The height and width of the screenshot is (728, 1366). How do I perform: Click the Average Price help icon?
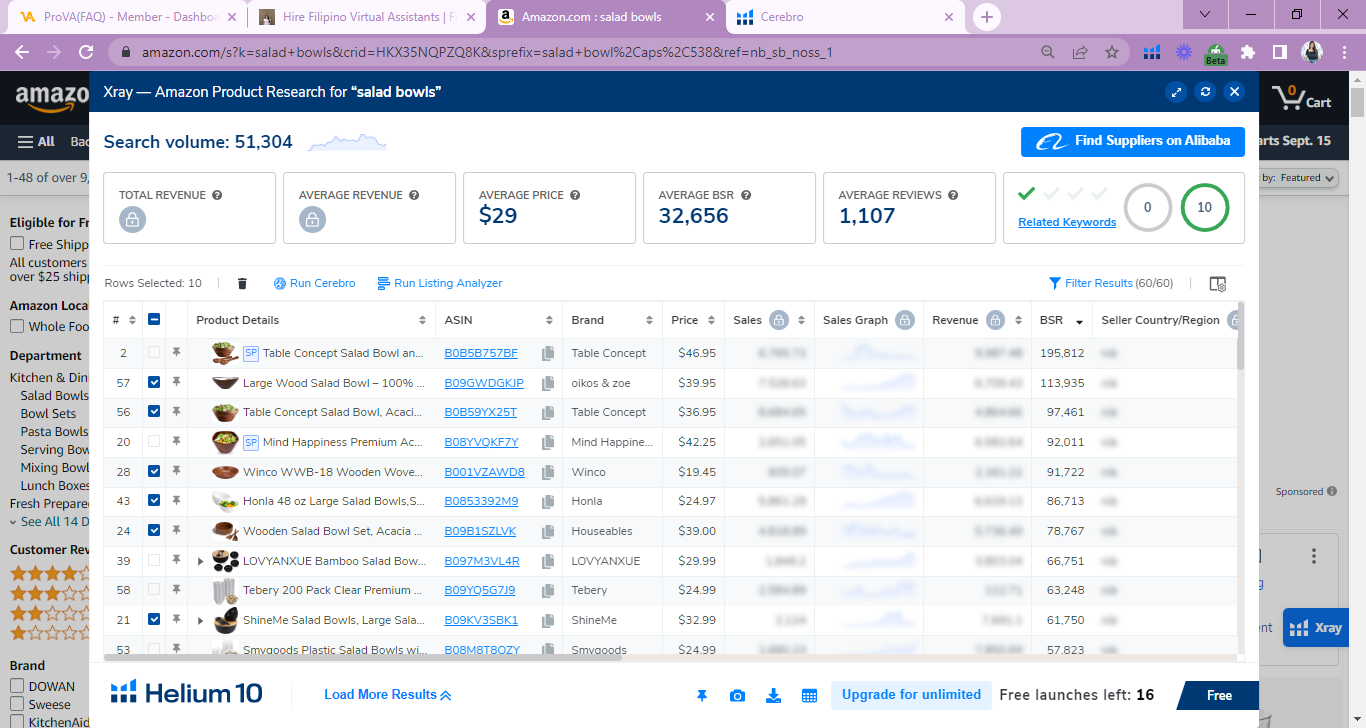[x=575, y=196]
